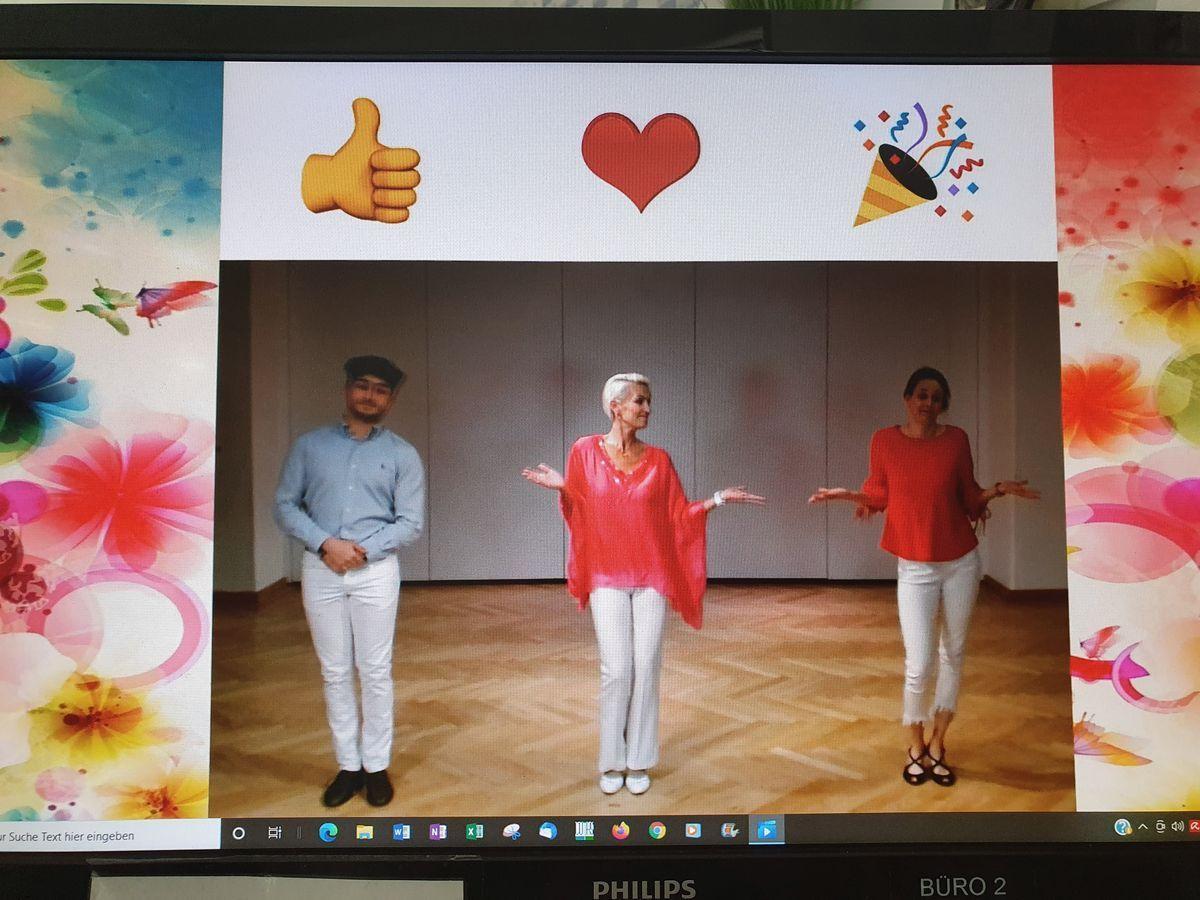Click the Windows search text field
Image resolution: width=1200 pixels, height=900 pixels.
100,835
